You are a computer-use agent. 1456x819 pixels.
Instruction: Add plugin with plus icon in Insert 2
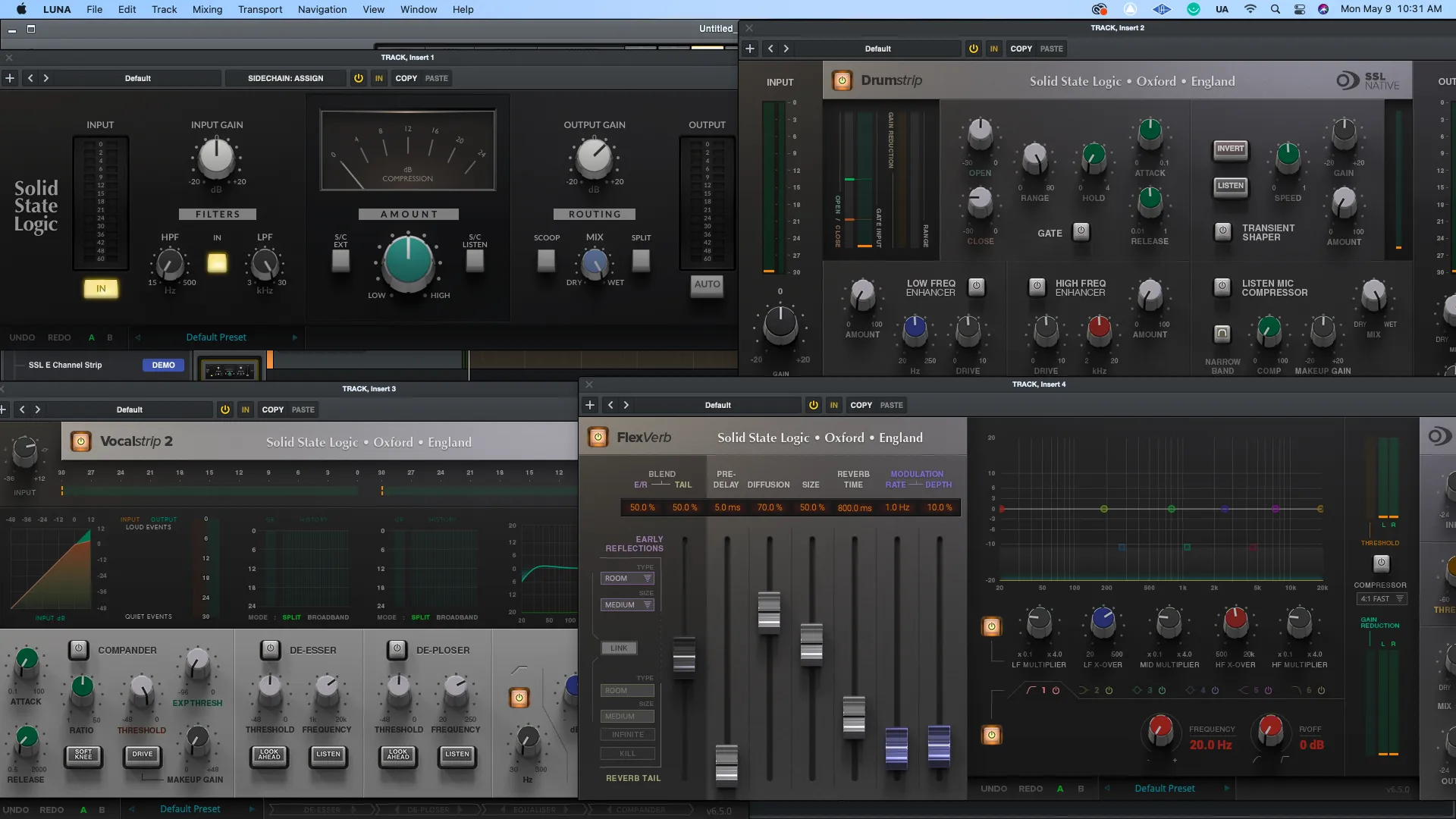[750, 49]
